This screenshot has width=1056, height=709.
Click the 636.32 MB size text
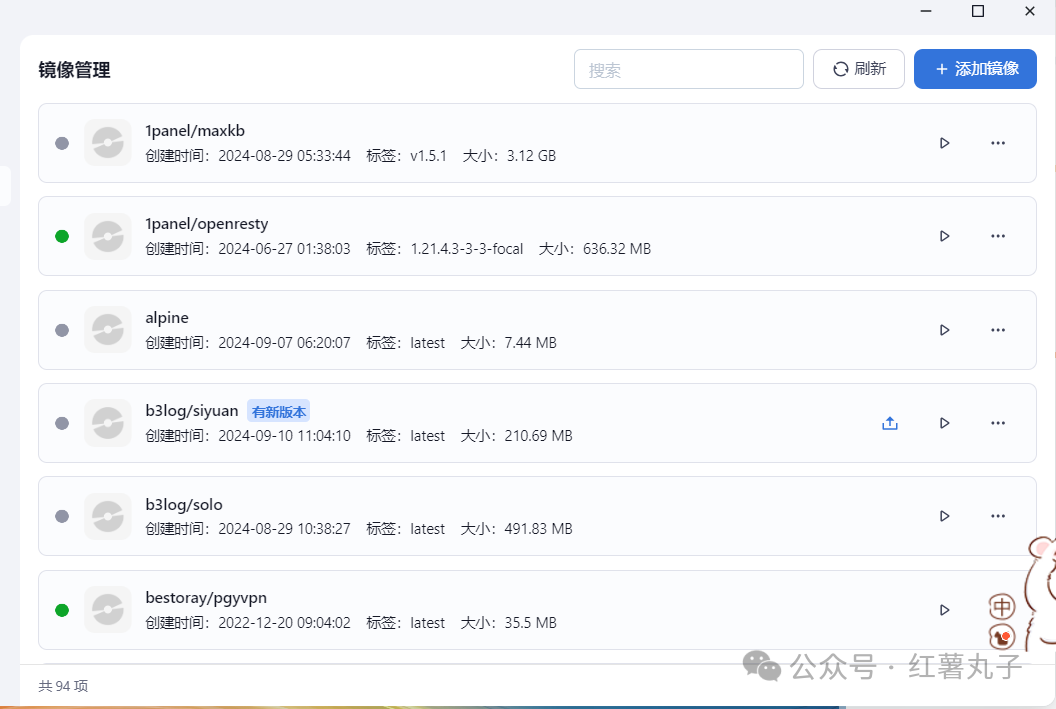pyautogui.click(x=617, y=248)
